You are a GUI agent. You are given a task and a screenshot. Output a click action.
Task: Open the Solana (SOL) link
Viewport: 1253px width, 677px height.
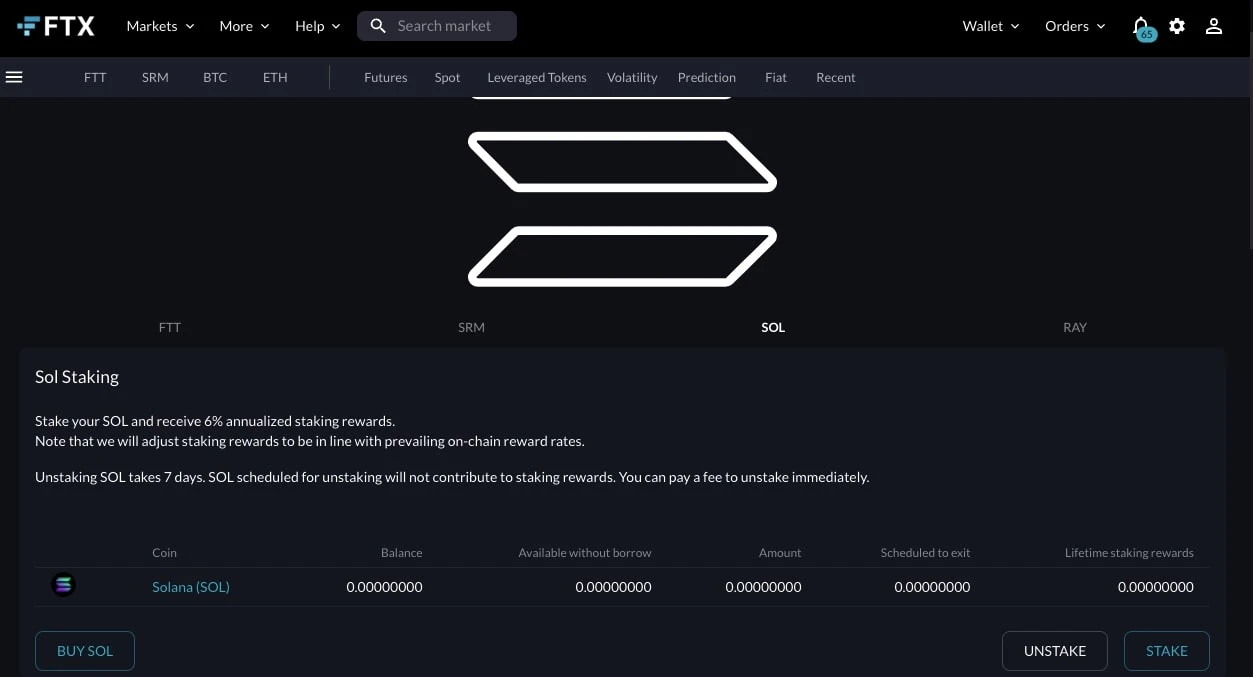[191, 587]
